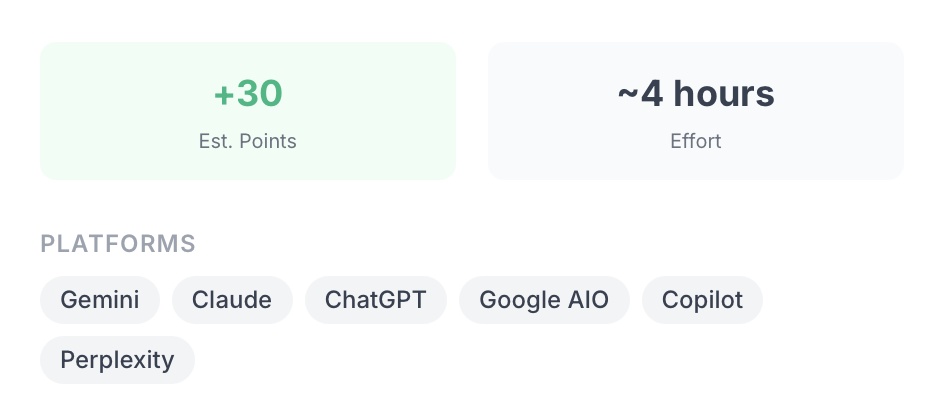Open the grey effort card
Screen dimensions: 932x414
pos(696,110)
